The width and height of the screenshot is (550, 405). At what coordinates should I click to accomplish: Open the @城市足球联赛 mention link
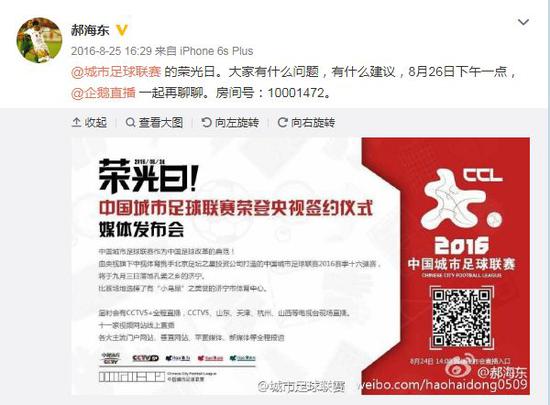116,72
